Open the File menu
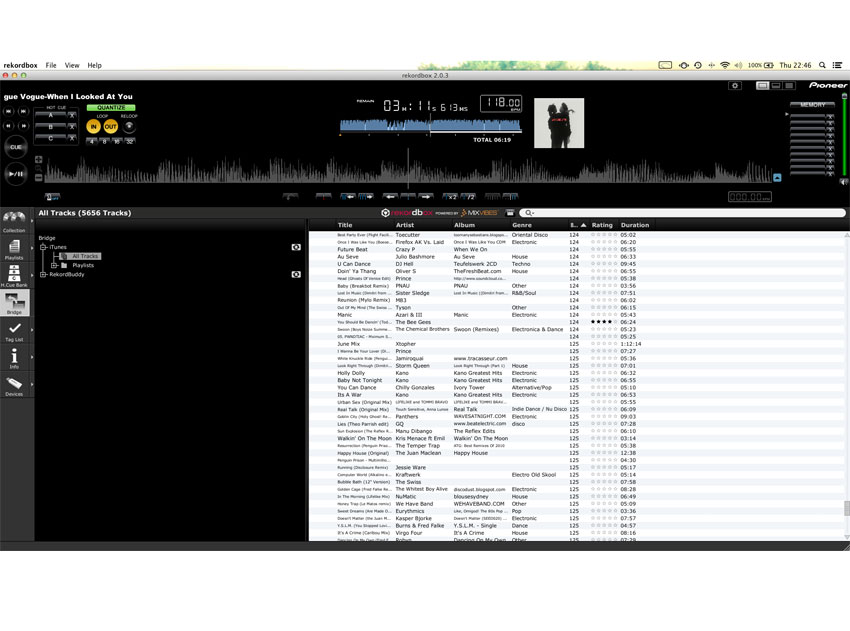 click(x=51, y=65)
